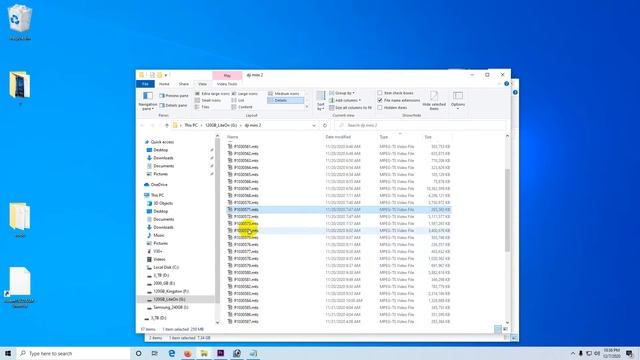The width and height of the screenshot is (640, 360).
Task: Go up one folder level arrow
Action: [x=167, y=125]
